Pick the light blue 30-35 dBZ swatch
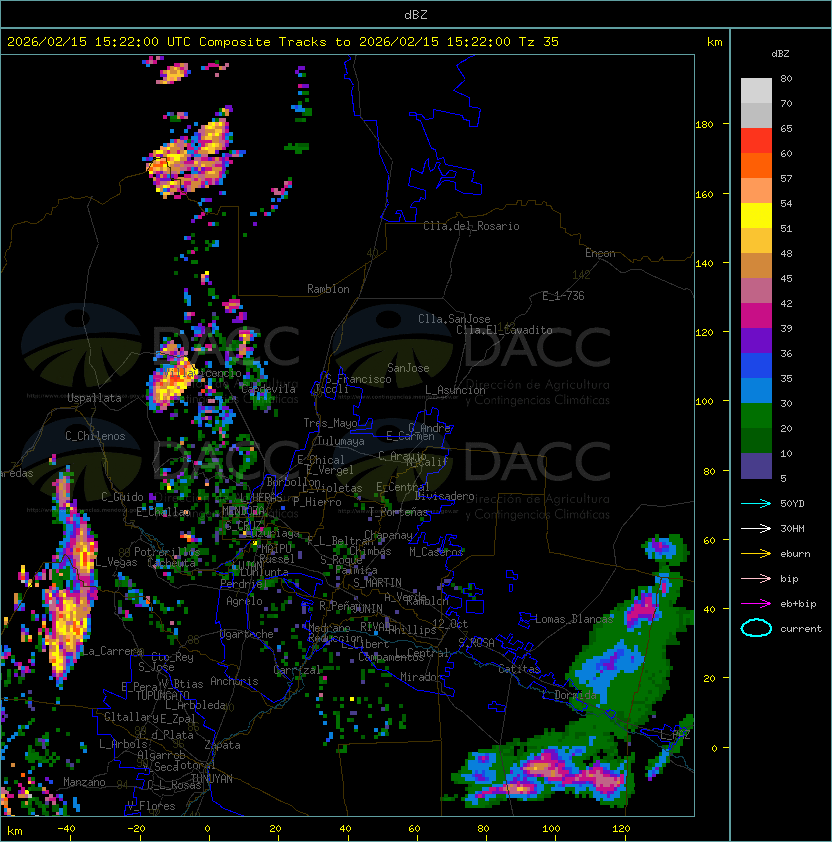The image size is (832, 842). coord(756,391)
